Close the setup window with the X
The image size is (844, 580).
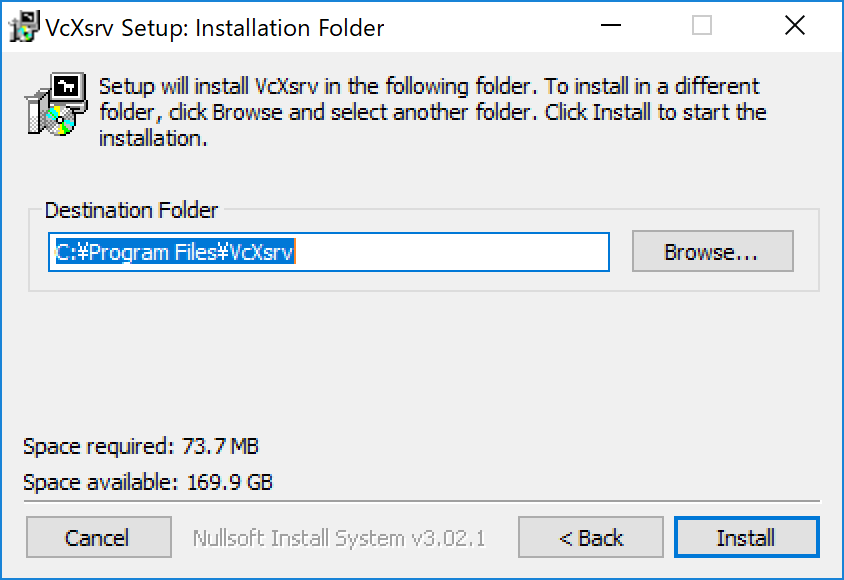(795, 26)
